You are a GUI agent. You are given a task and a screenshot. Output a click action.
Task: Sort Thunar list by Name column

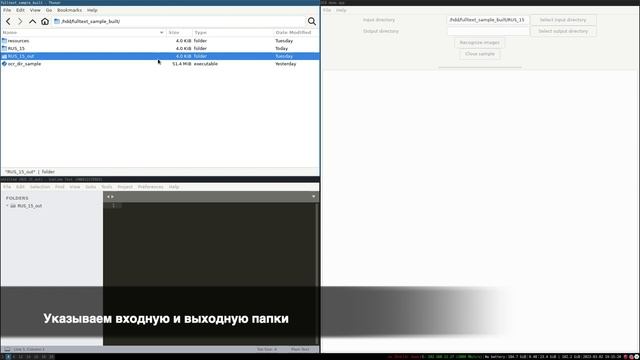[x=83, y=32]
